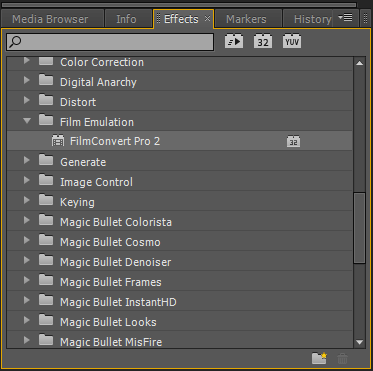Viewport: 373px width, 371px height.
Task: Expand the Distort folder
Action: pyautogui.click(x=27, y=101)
